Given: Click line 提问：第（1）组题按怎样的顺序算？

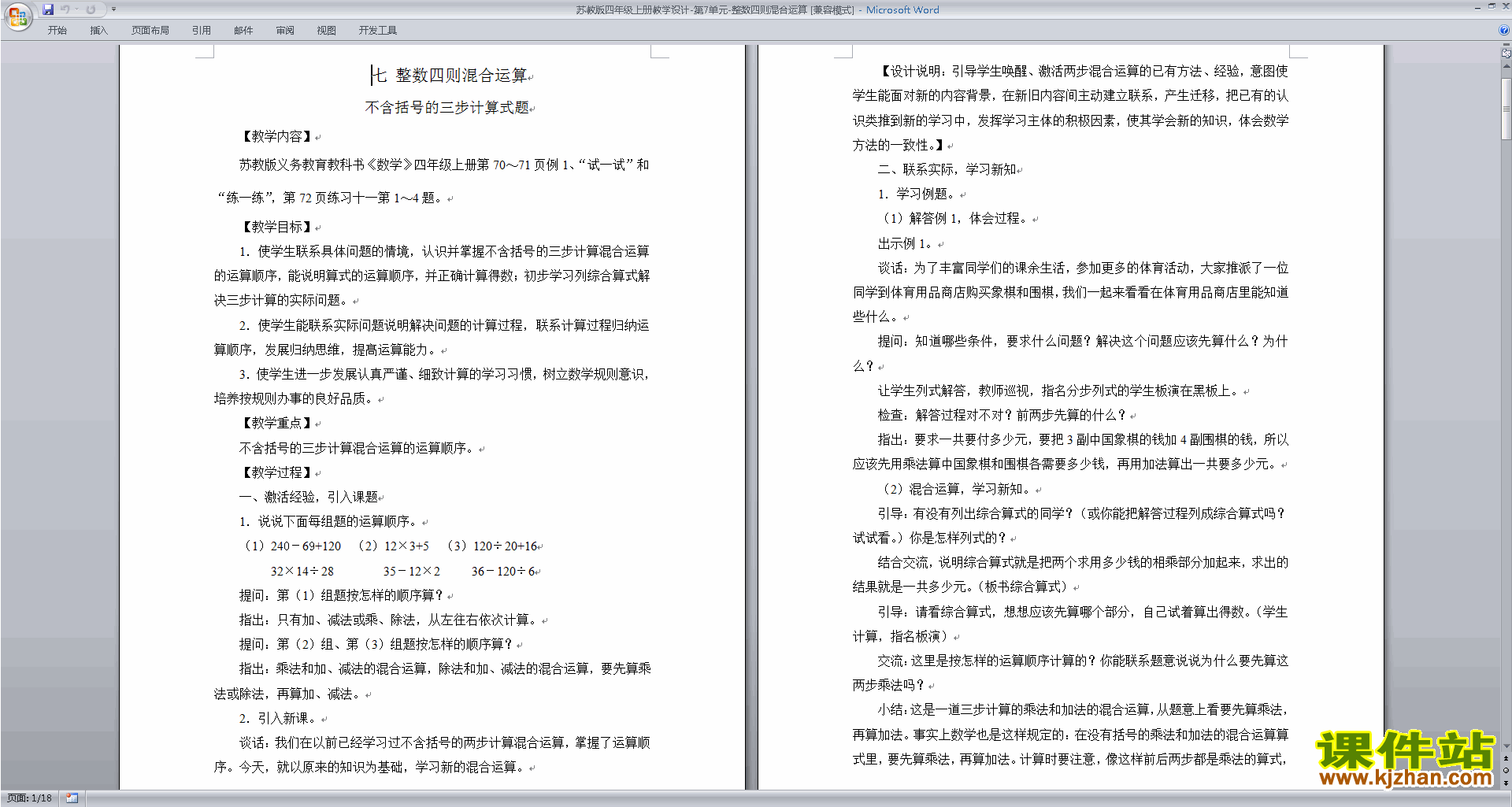Looking at the screenshot, I should (342, 595).
